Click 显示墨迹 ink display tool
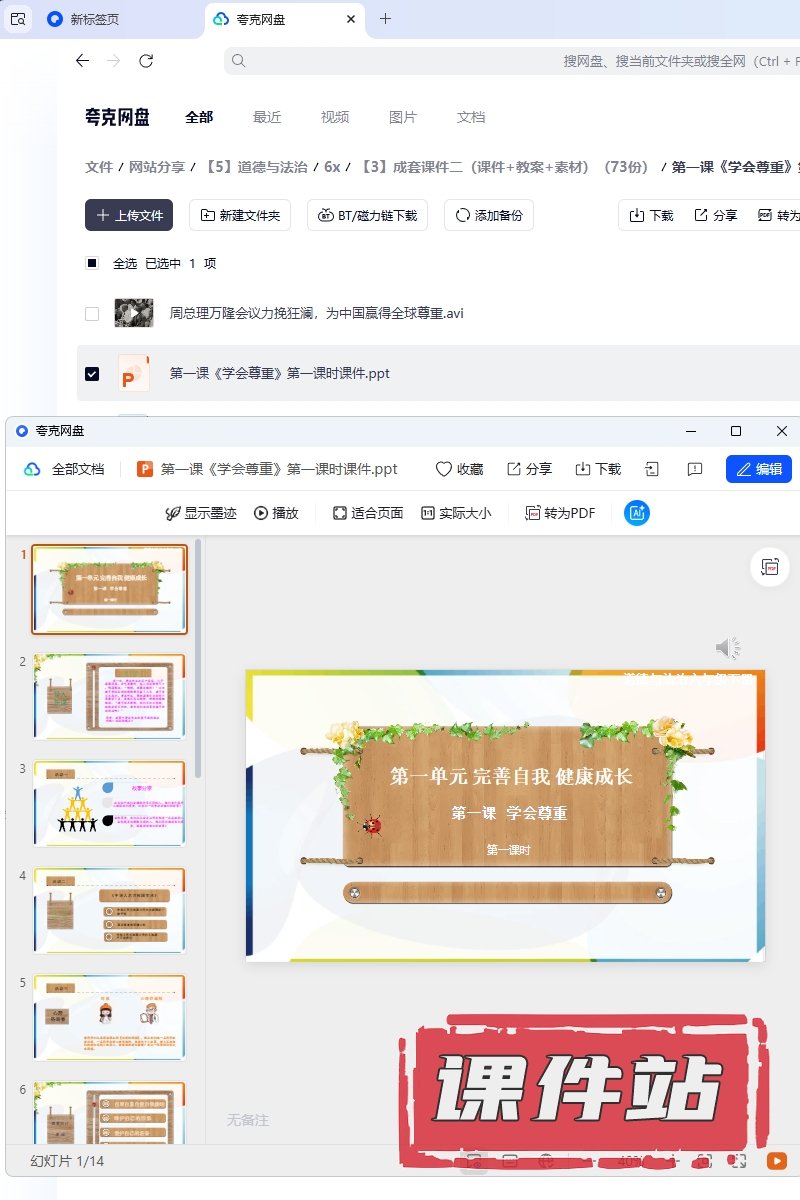 coord(201,513)
